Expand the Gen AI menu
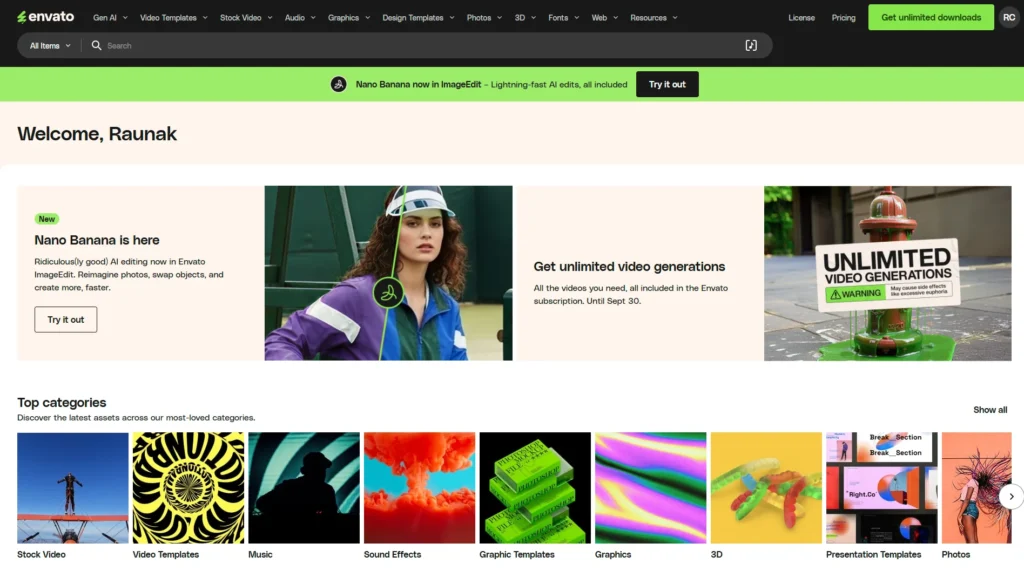Viewport: 1024px width, 584px height. point(108,18)
